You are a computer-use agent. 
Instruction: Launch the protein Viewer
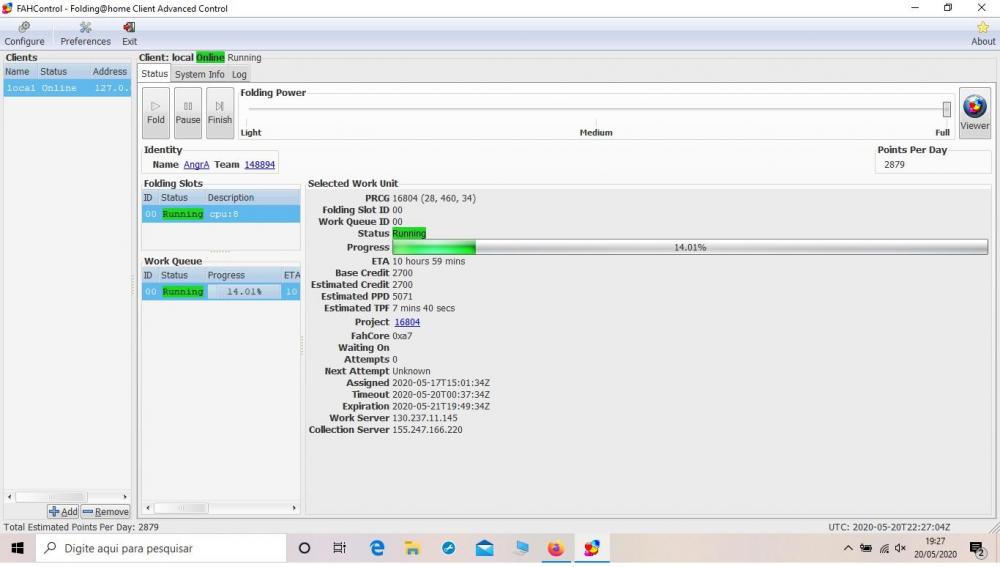coord(974,112)
